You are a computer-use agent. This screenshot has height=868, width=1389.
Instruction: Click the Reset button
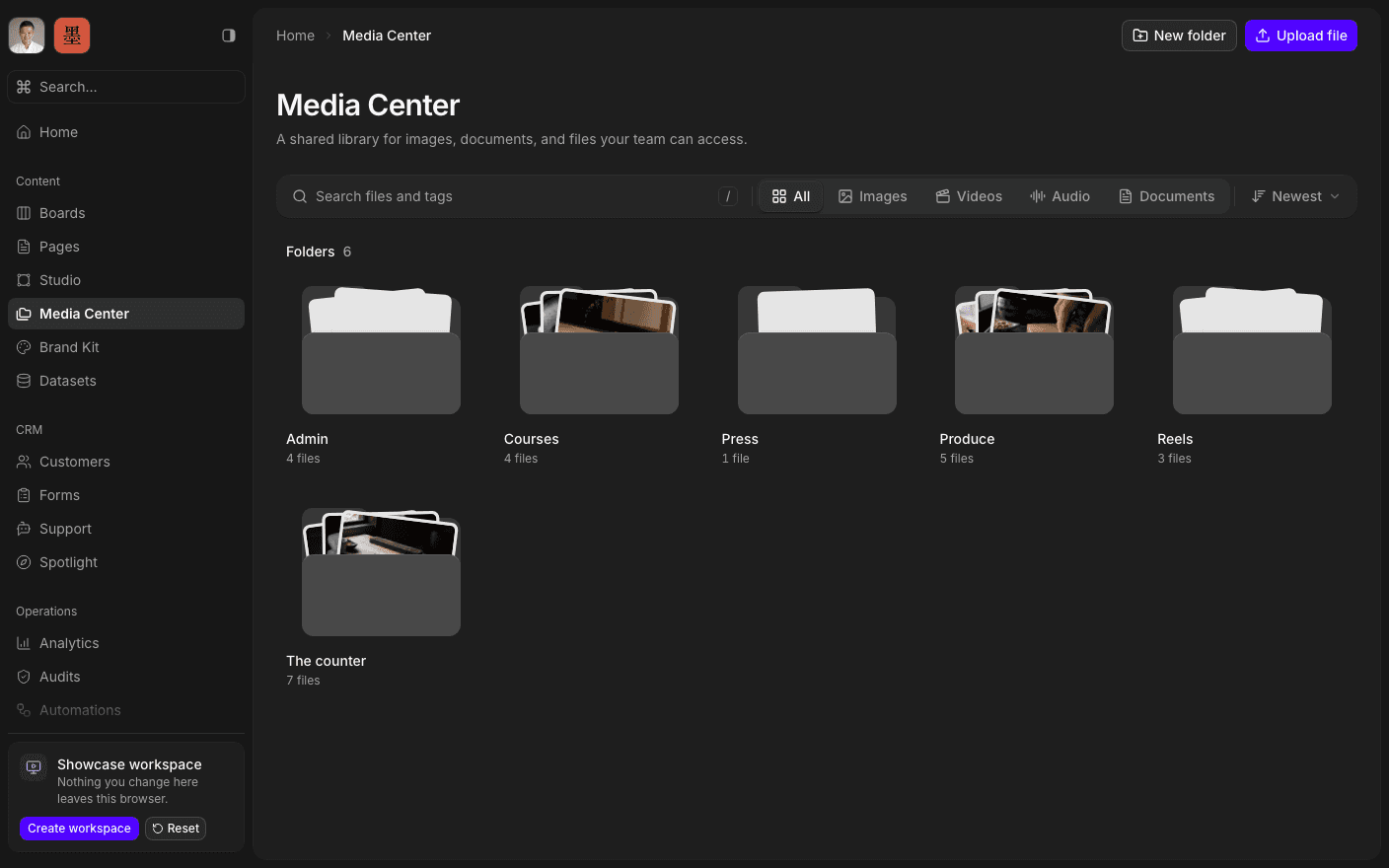176,829
